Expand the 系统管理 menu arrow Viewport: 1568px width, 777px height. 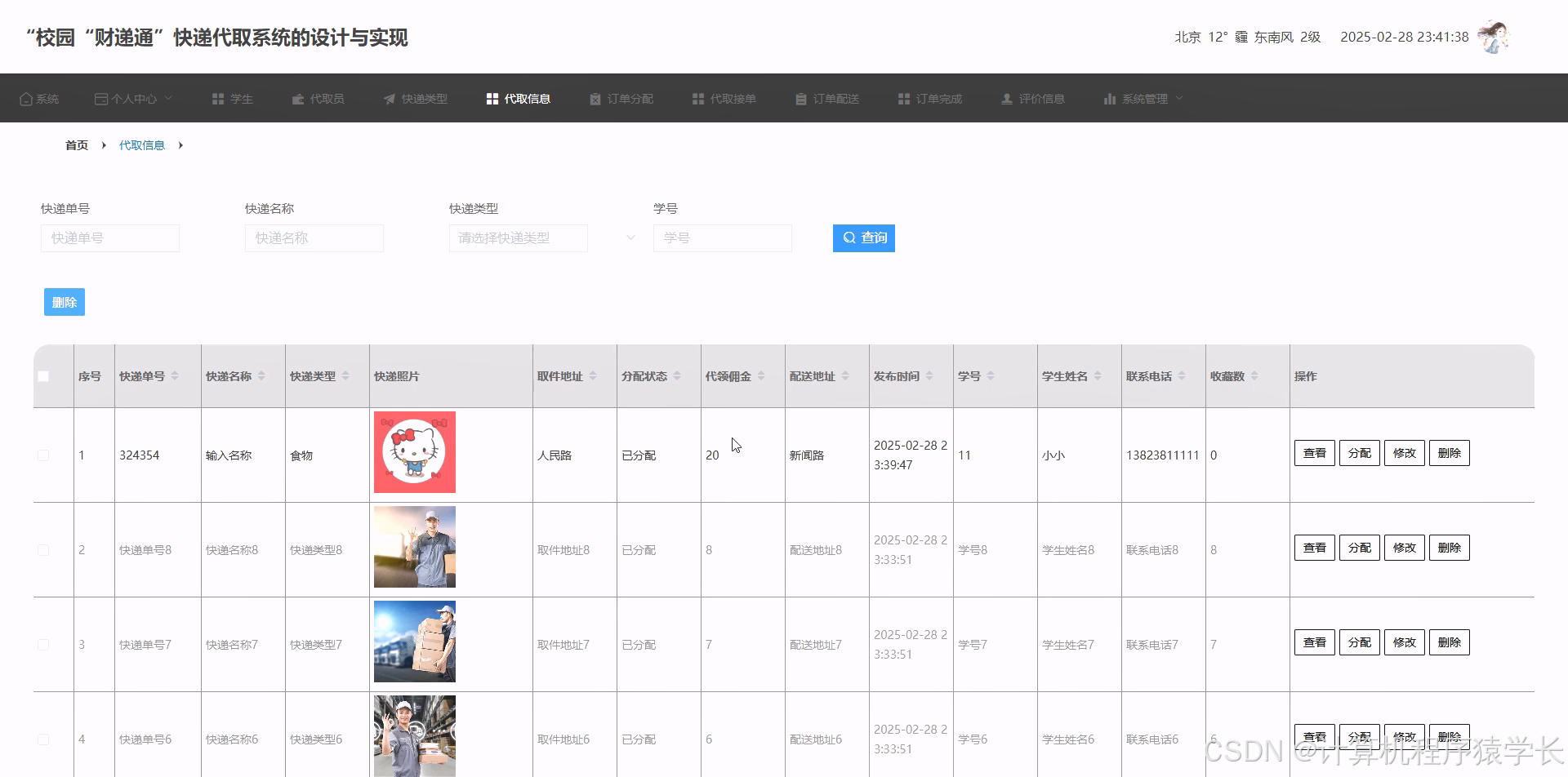[1179, 98]
